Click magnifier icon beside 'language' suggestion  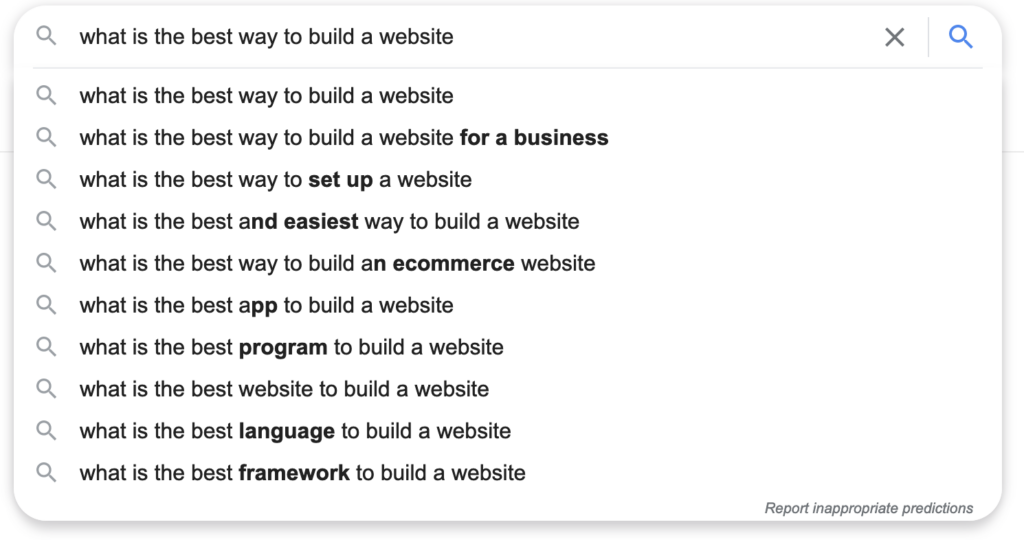pos(46,431)
